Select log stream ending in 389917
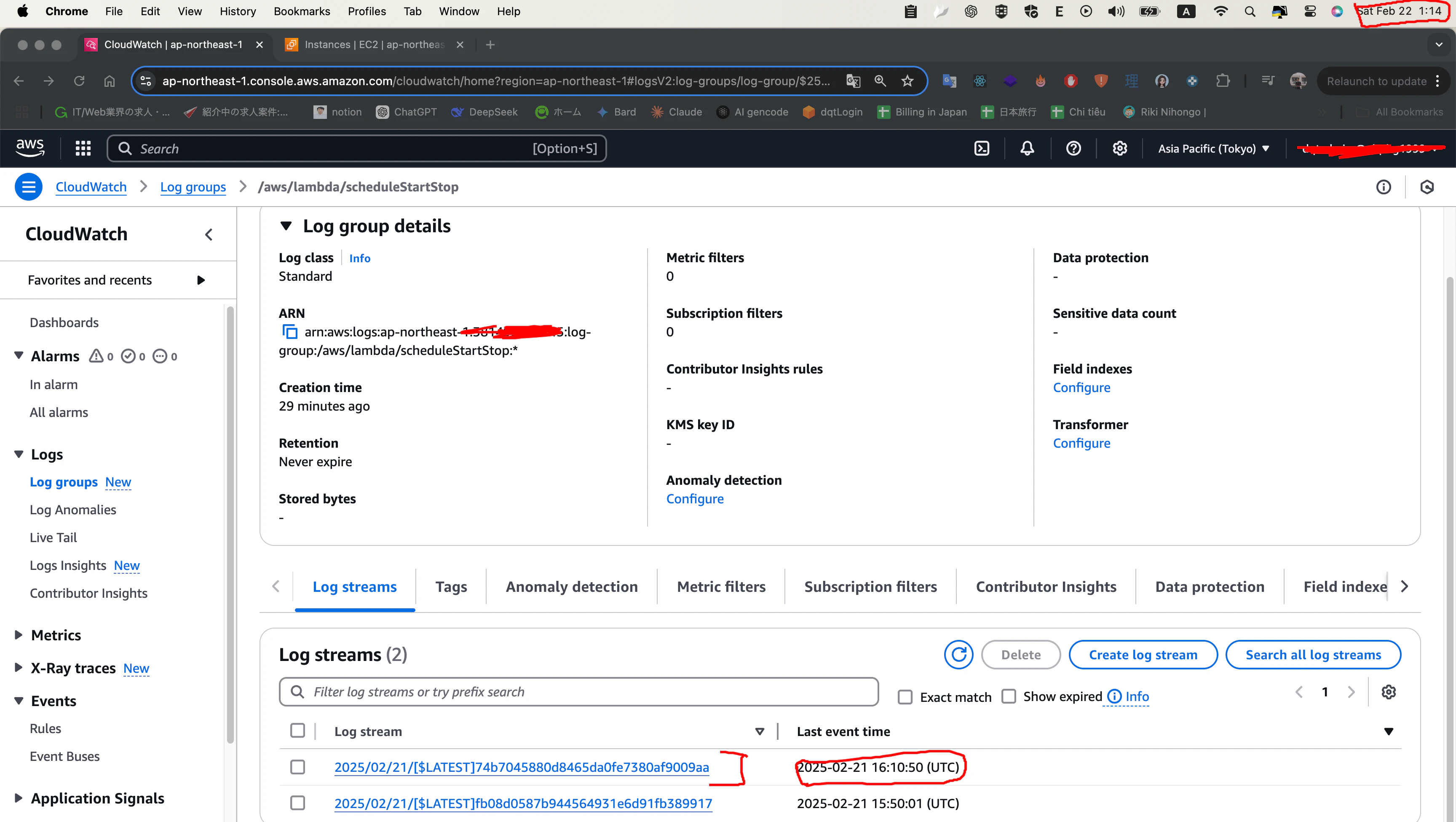1456x822 pixels. point(297,803)
